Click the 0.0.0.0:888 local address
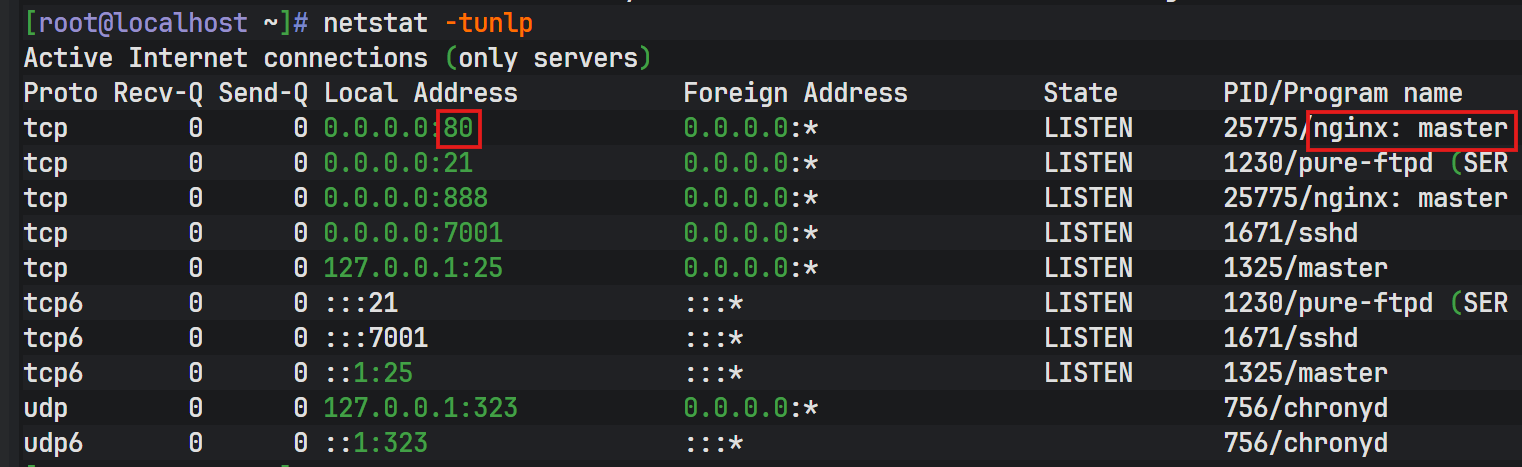The image size is (1522, 467). tap(406, 198)
